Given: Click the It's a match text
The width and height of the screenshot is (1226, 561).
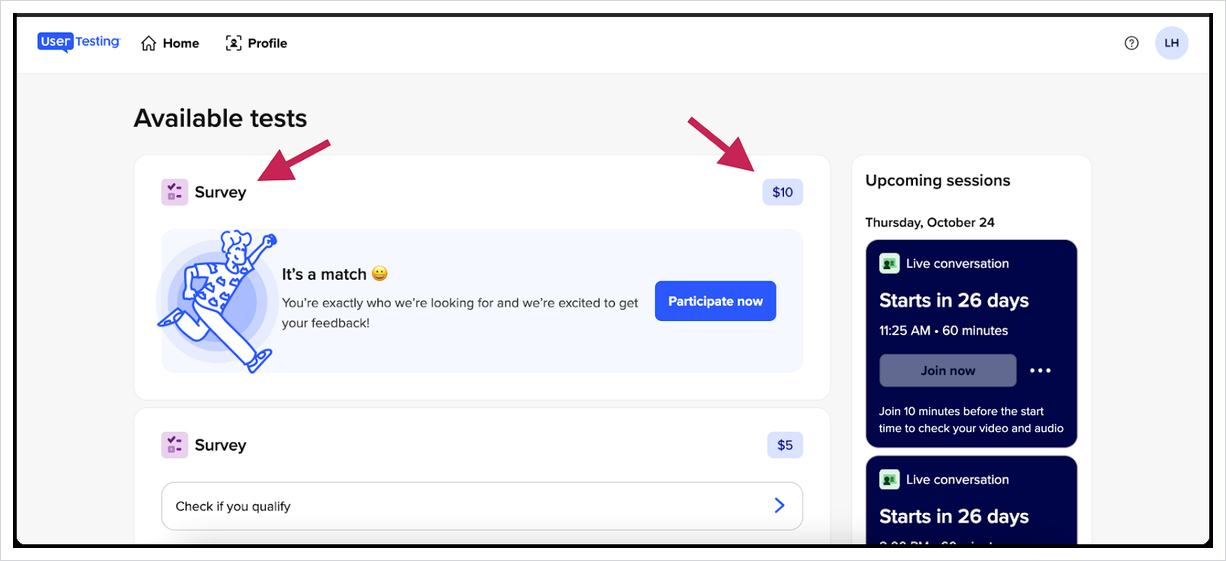Looking at the screenshot, I should [x=325, y=274].
